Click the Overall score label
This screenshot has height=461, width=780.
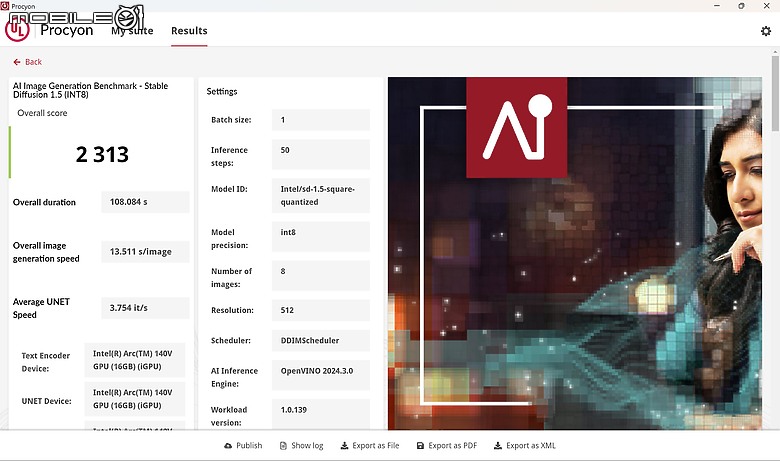pyautogui.click(x=42, y=113)
